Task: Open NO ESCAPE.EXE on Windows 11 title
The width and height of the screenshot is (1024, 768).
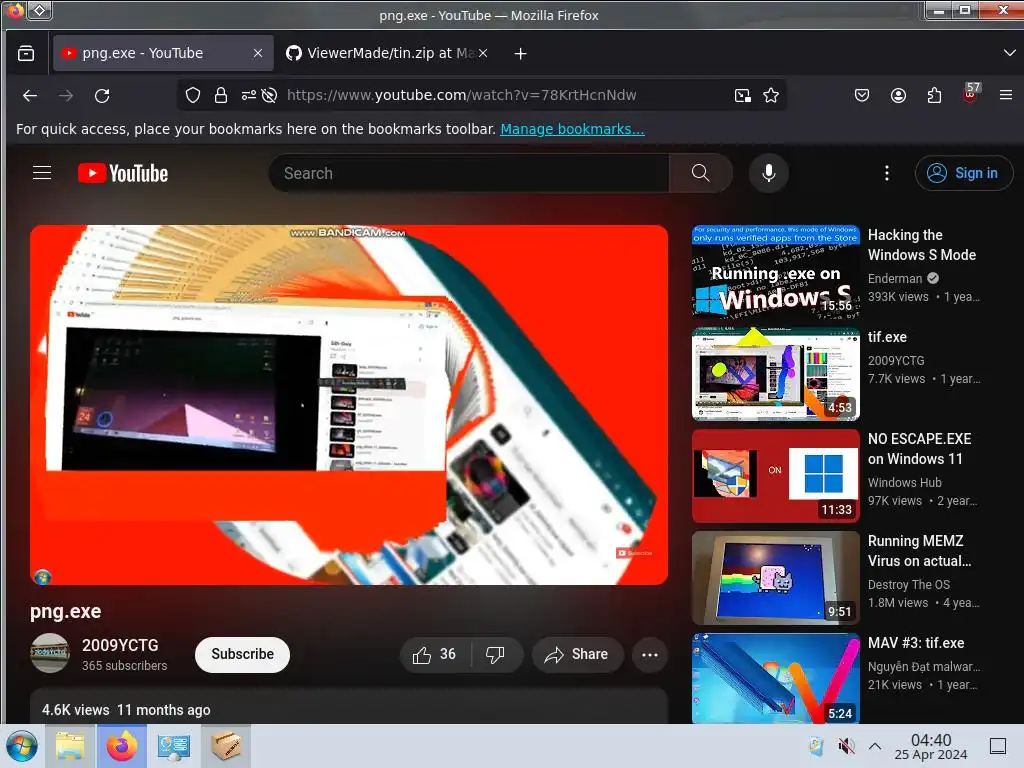Action: (x=919, y=449)
